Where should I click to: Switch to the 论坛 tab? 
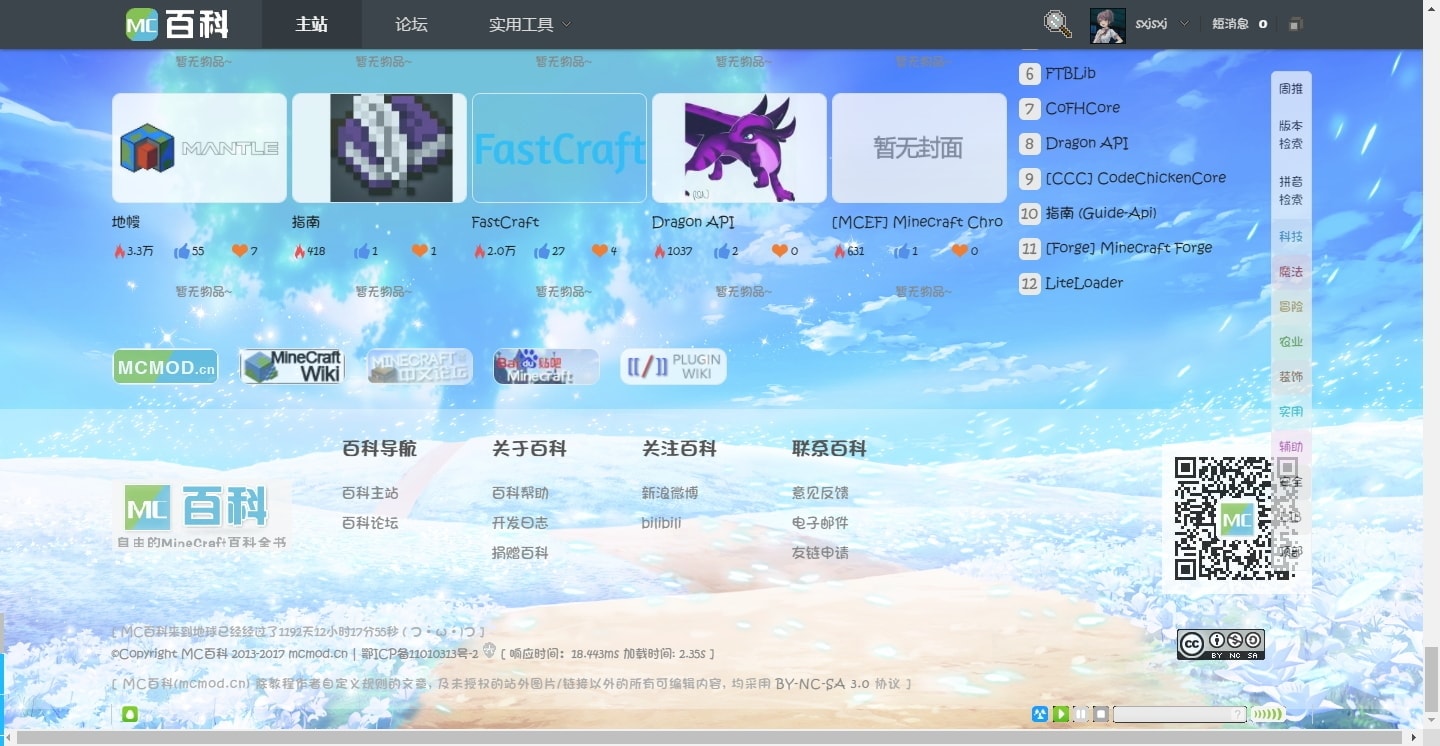(x=411, y=24)
